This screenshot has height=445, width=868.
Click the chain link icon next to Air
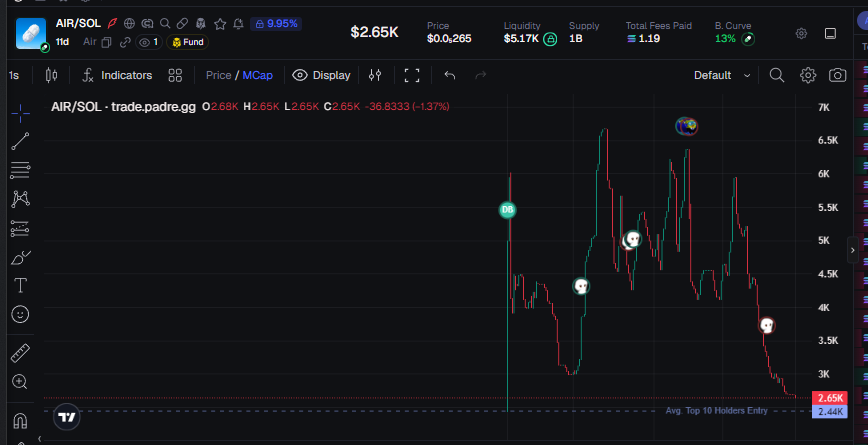click(x=125, y=42)
